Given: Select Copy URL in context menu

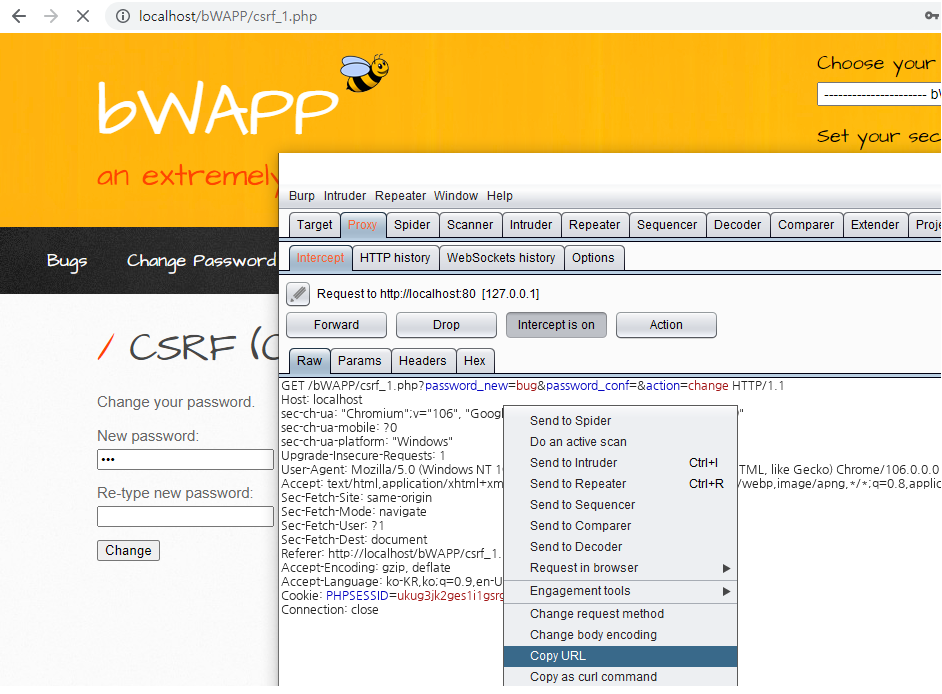Looking at the screenshot, I should click(620, 656).
